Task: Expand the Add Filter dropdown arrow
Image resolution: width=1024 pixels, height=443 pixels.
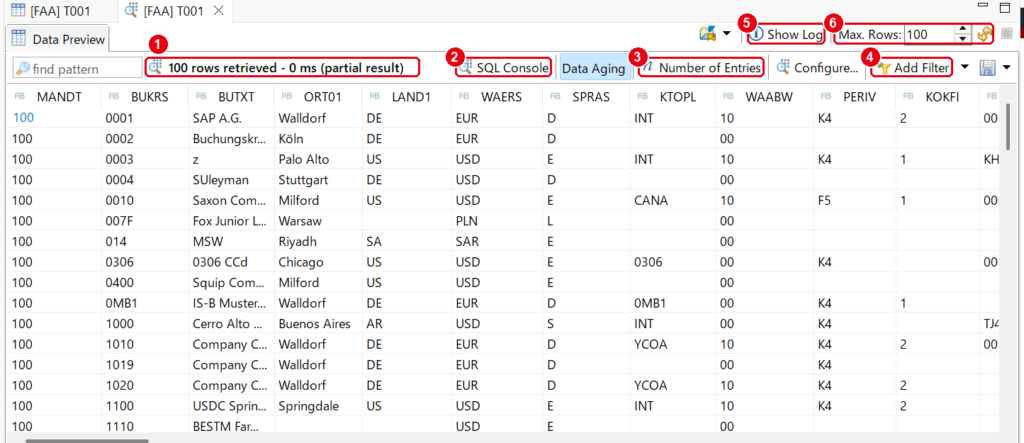Action: coord(964,67)
